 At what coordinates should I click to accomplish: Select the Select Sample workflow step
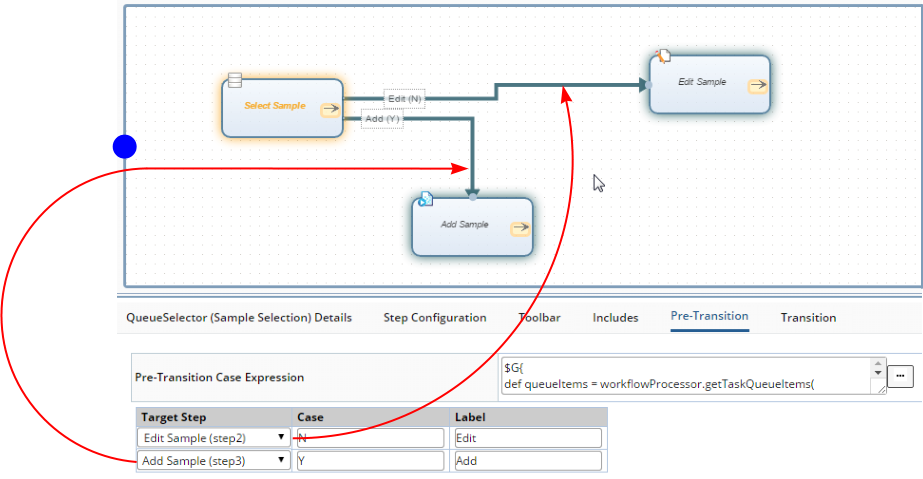(x=283, y=108)
